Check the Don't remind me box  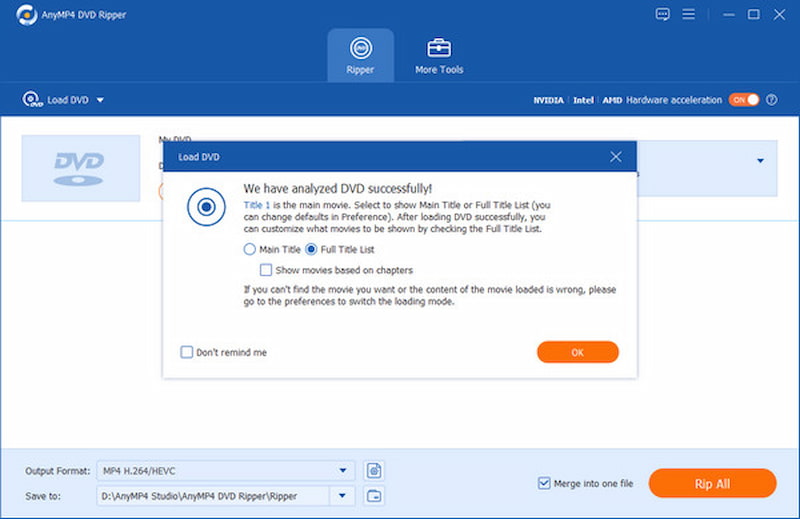tap(187, 352)
